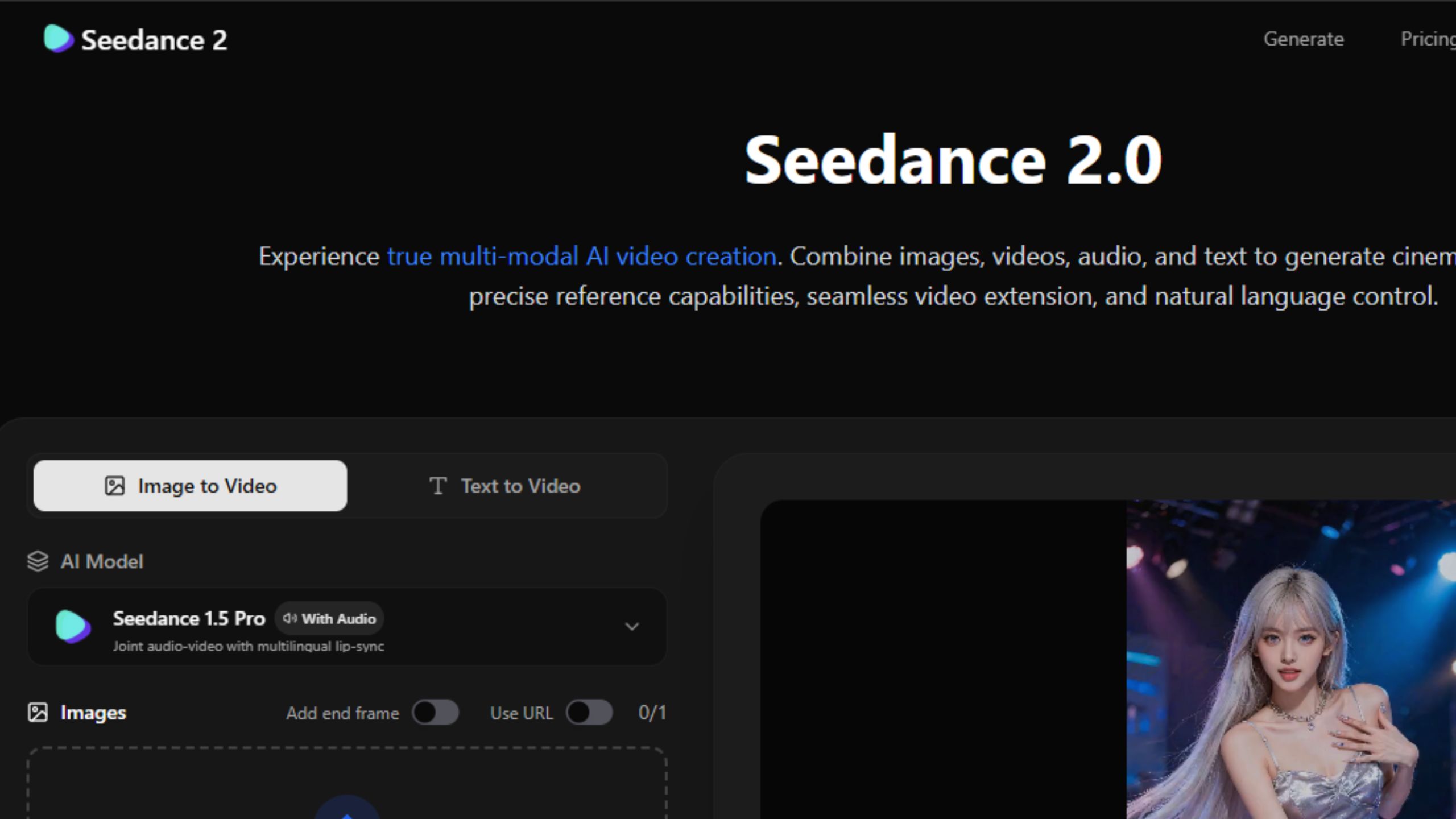Expand the AI Model dropdown chevron
1456x819 pixels.
(632, 626)
